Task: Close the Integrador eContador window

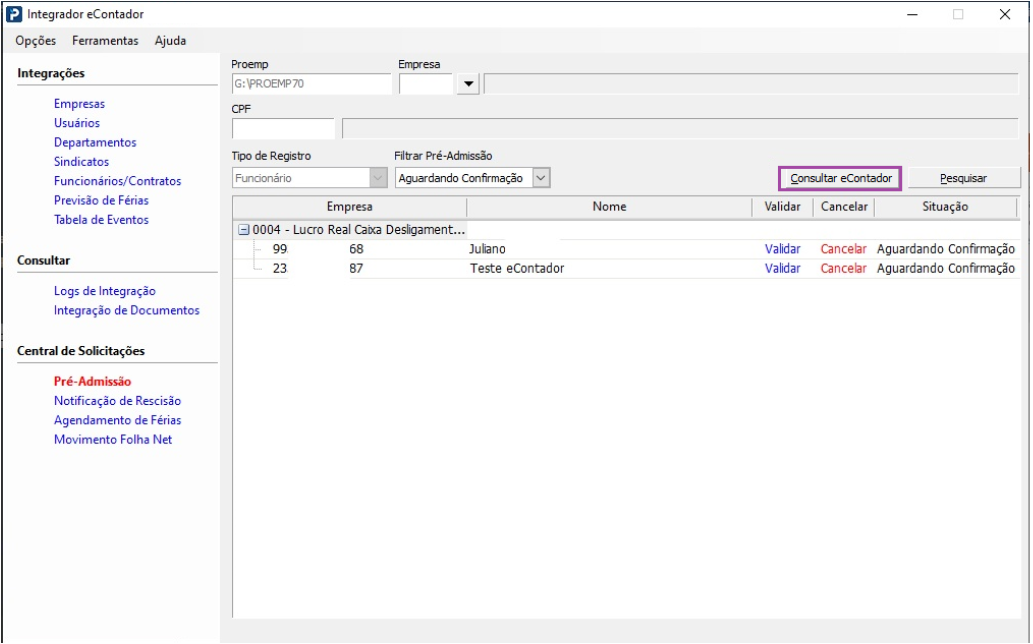Action: point(1005,14)
